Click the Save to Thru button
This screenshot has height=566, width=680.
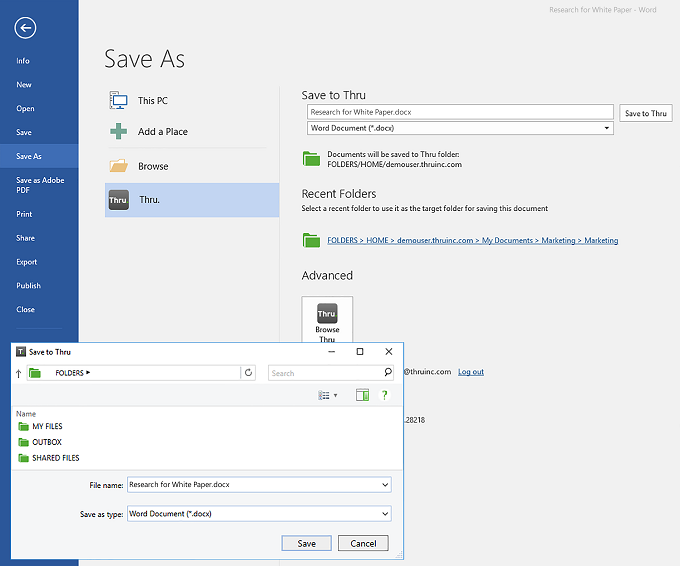(645, 113)
